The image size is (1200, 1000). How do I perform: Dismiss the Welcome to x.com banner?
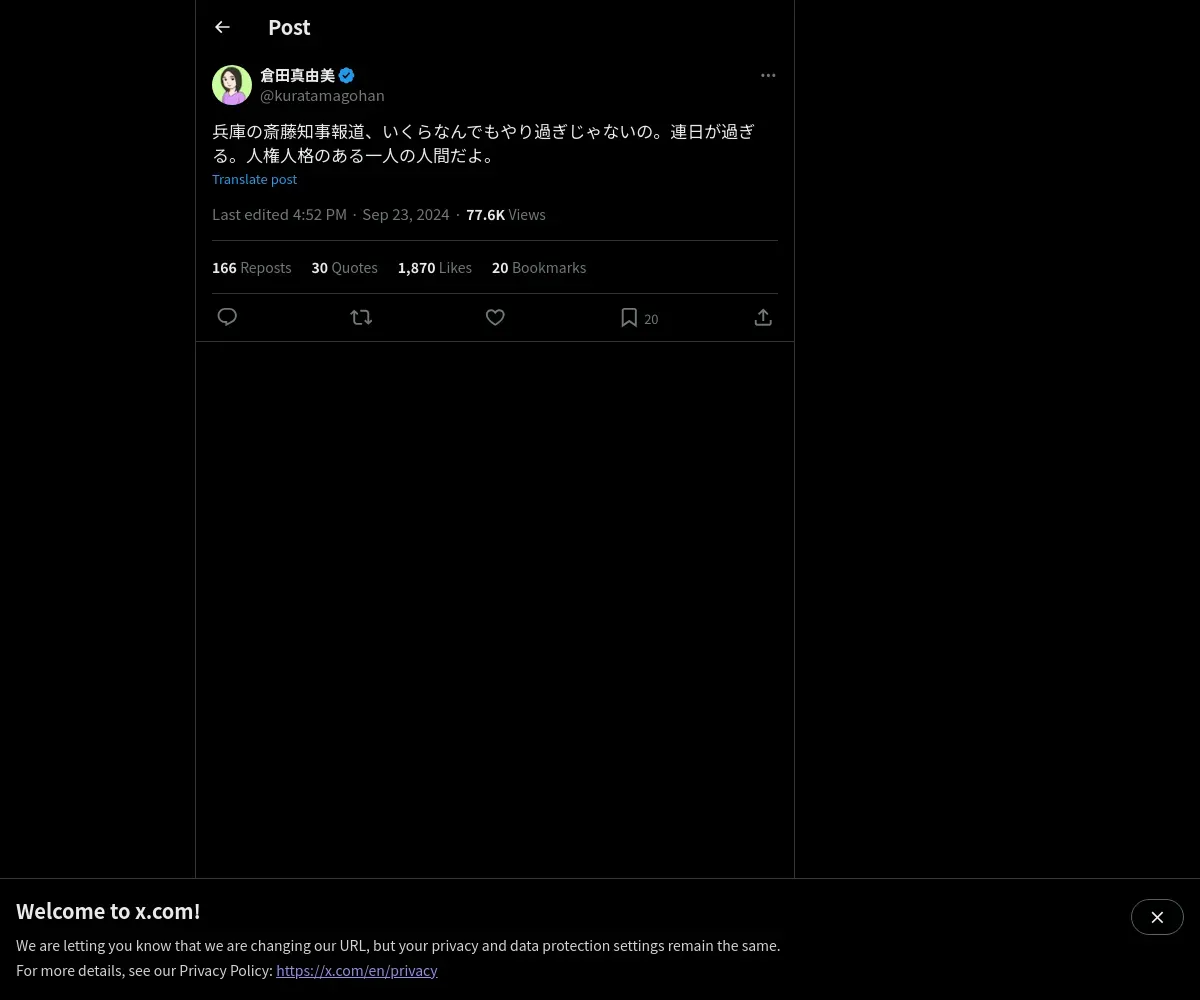(1157, 917)
